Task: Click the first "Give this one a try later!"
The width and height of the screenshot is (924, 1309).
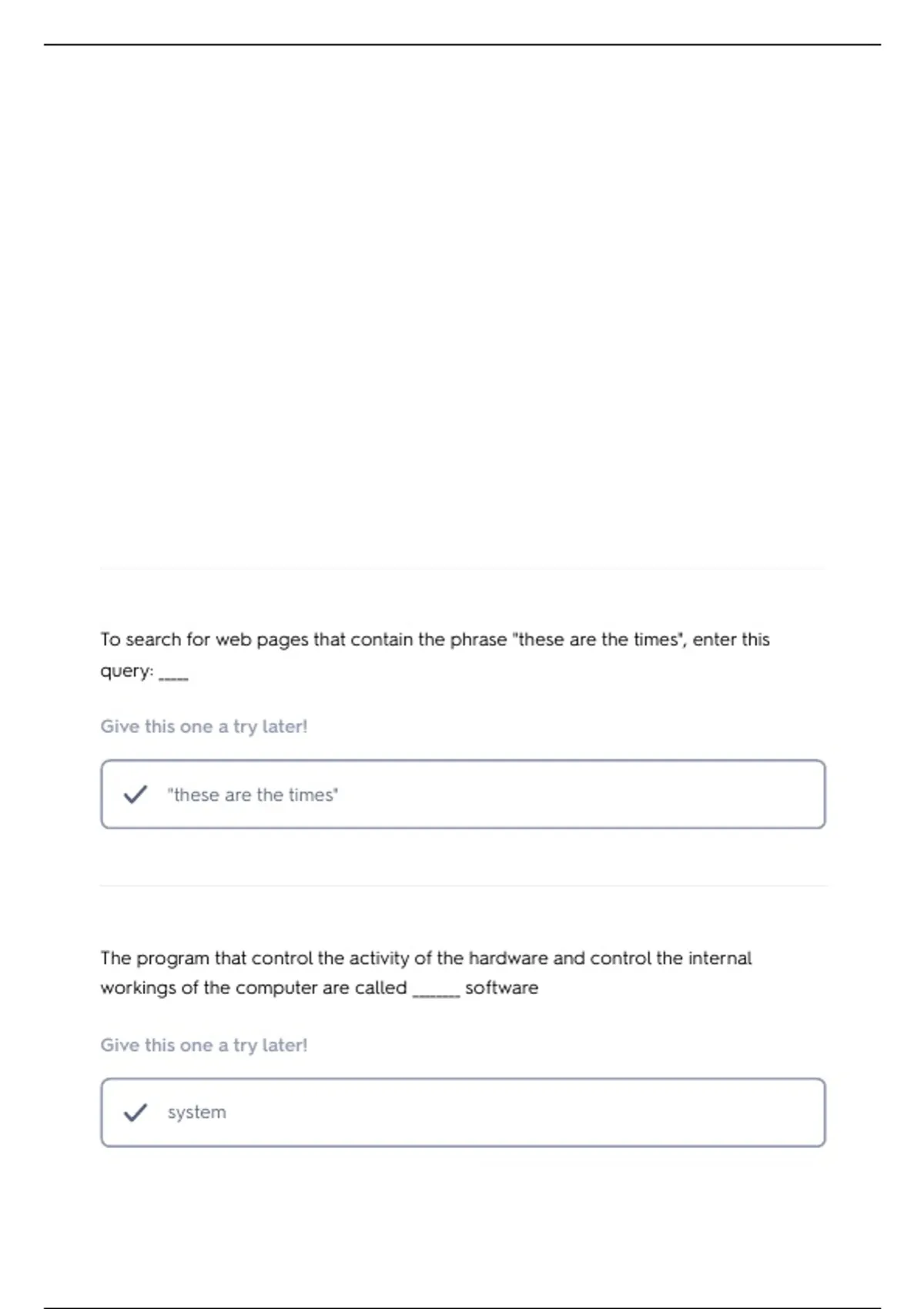Action: click(204, 727)
